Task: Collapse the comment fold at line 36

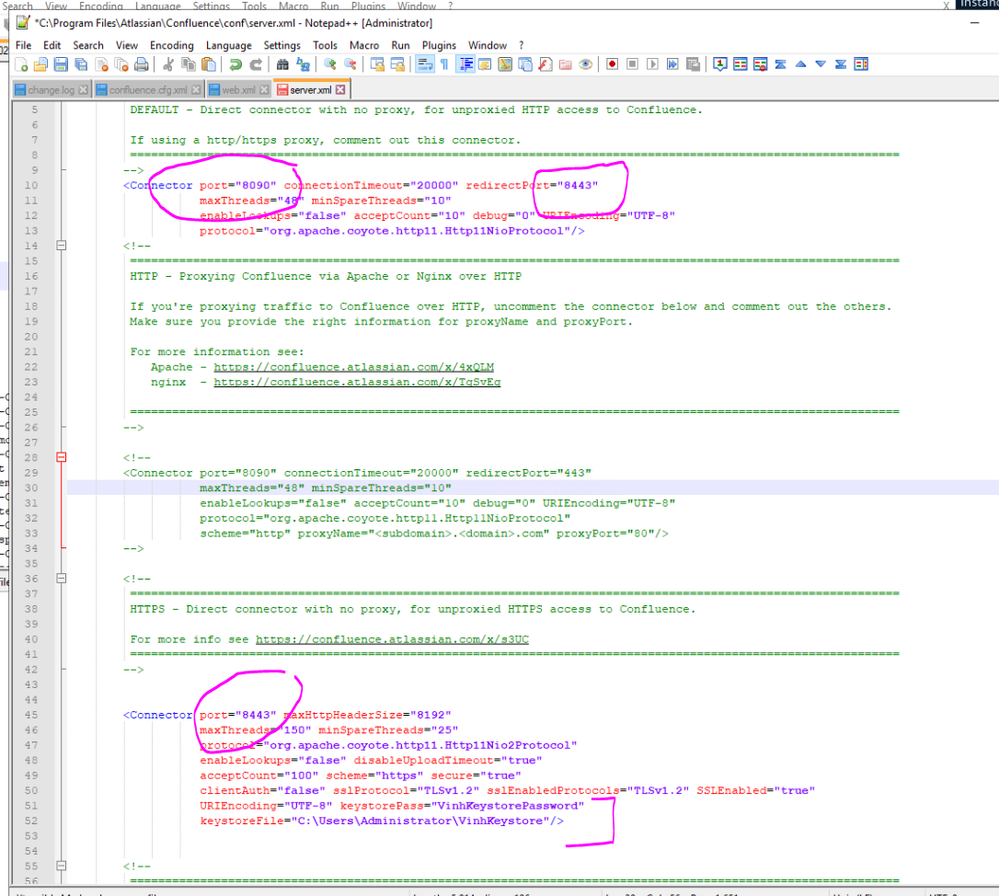Action: [61, 578]
